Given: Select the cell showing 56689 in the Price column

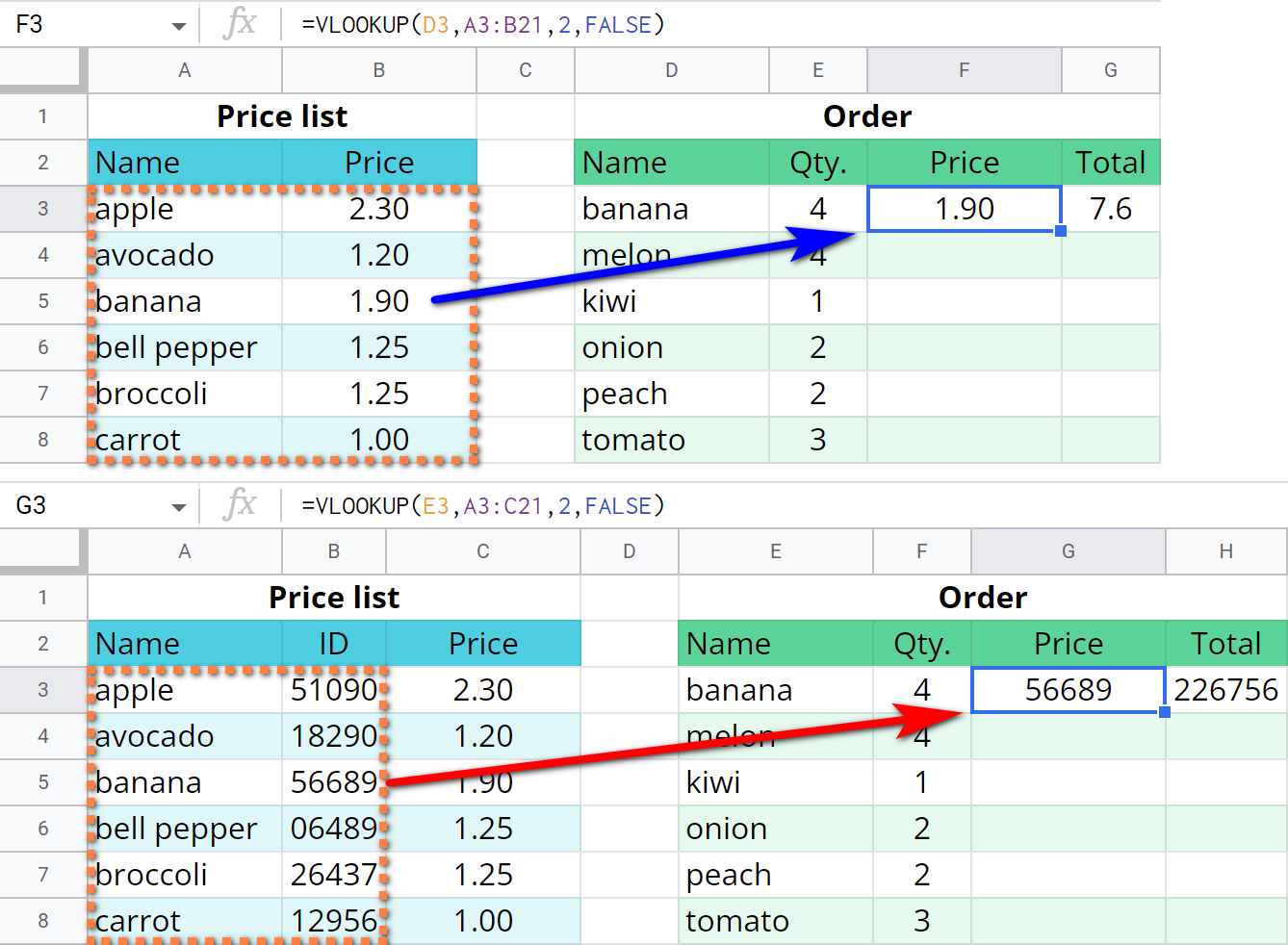Looking at the screenshot, I should pyautogui.click(x=1069, y=690).
